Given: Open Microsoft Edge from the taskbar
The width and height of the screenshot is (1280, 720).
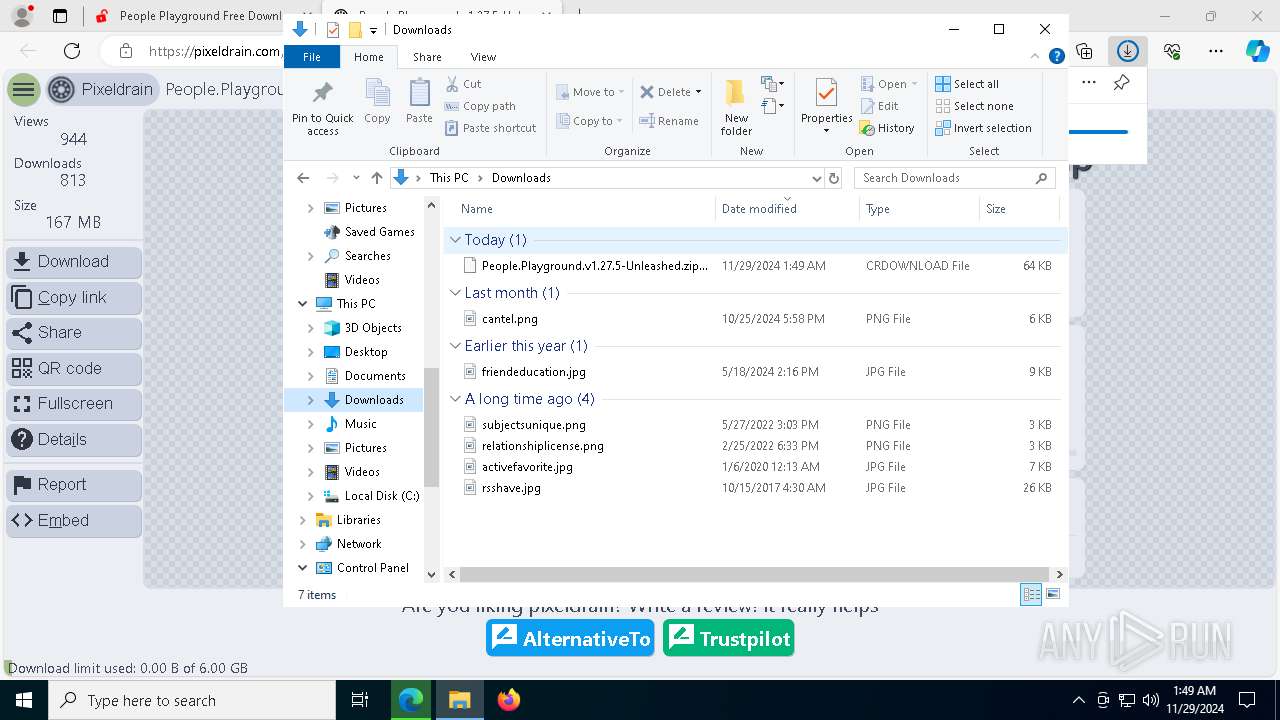Looking at the screenshot, I should [x=411, y=700].
